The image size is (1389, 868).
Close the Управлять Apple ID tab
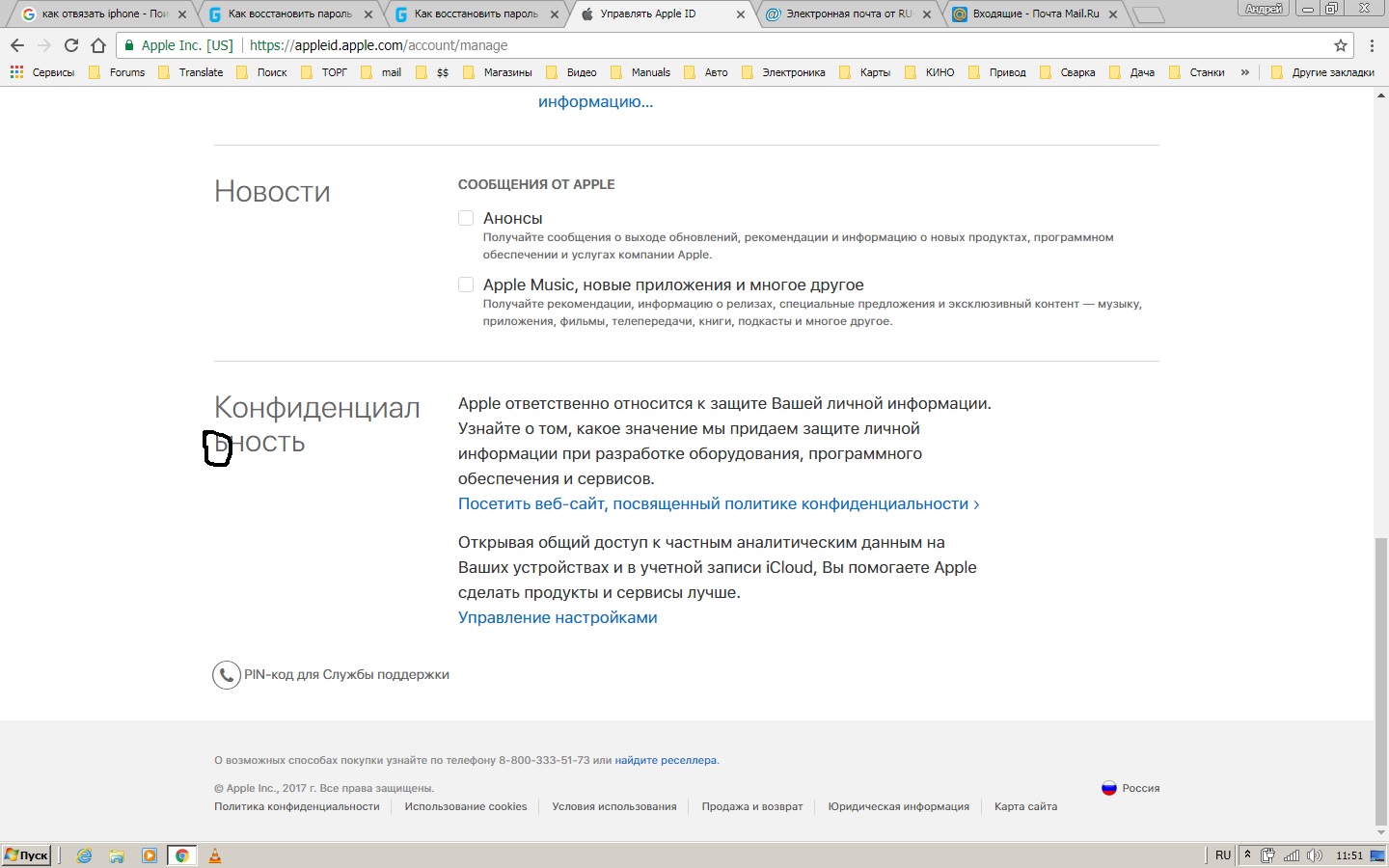tap(741, 14)
